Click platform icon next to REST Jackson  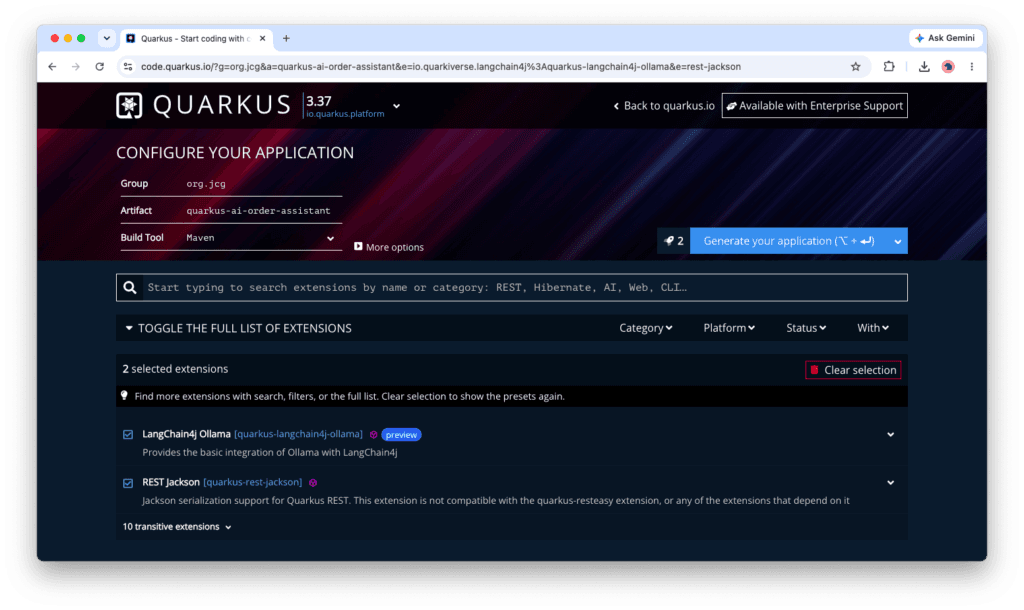click(x=313, y=483)
